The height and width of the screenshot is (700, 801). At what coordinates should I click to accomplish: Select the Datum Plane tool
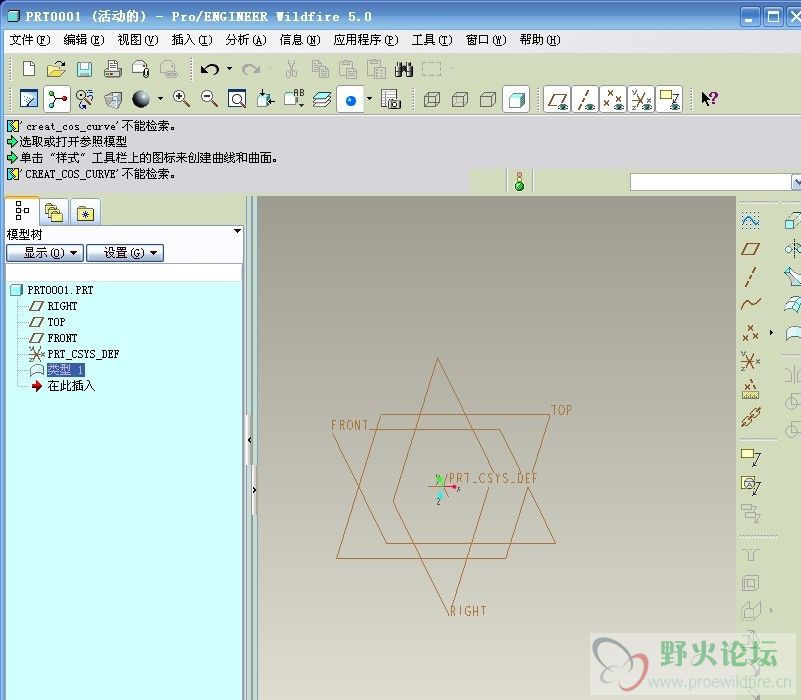750,249
